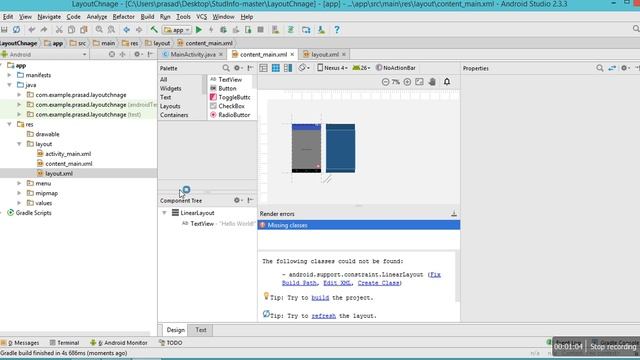Click the Pan hand icon

point(432,82)
